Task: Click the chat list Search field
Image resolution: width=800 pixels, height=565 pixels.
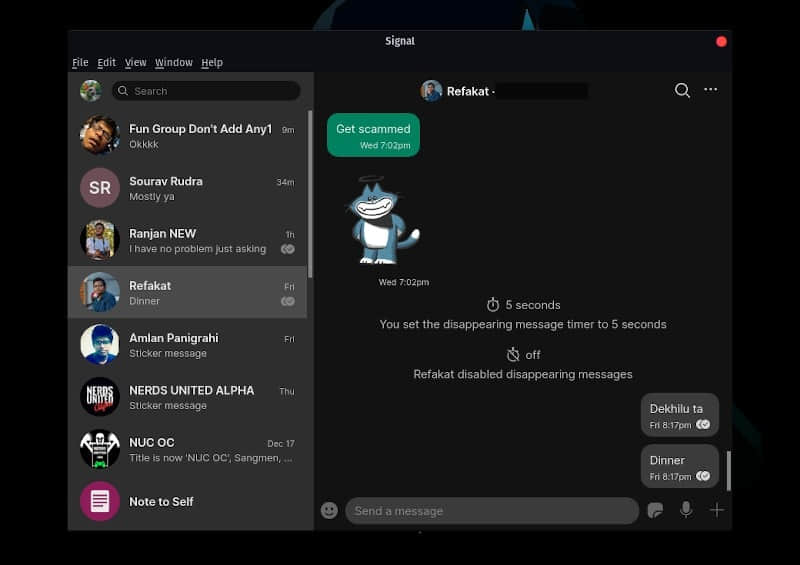Action: click(x=205, y=91)
